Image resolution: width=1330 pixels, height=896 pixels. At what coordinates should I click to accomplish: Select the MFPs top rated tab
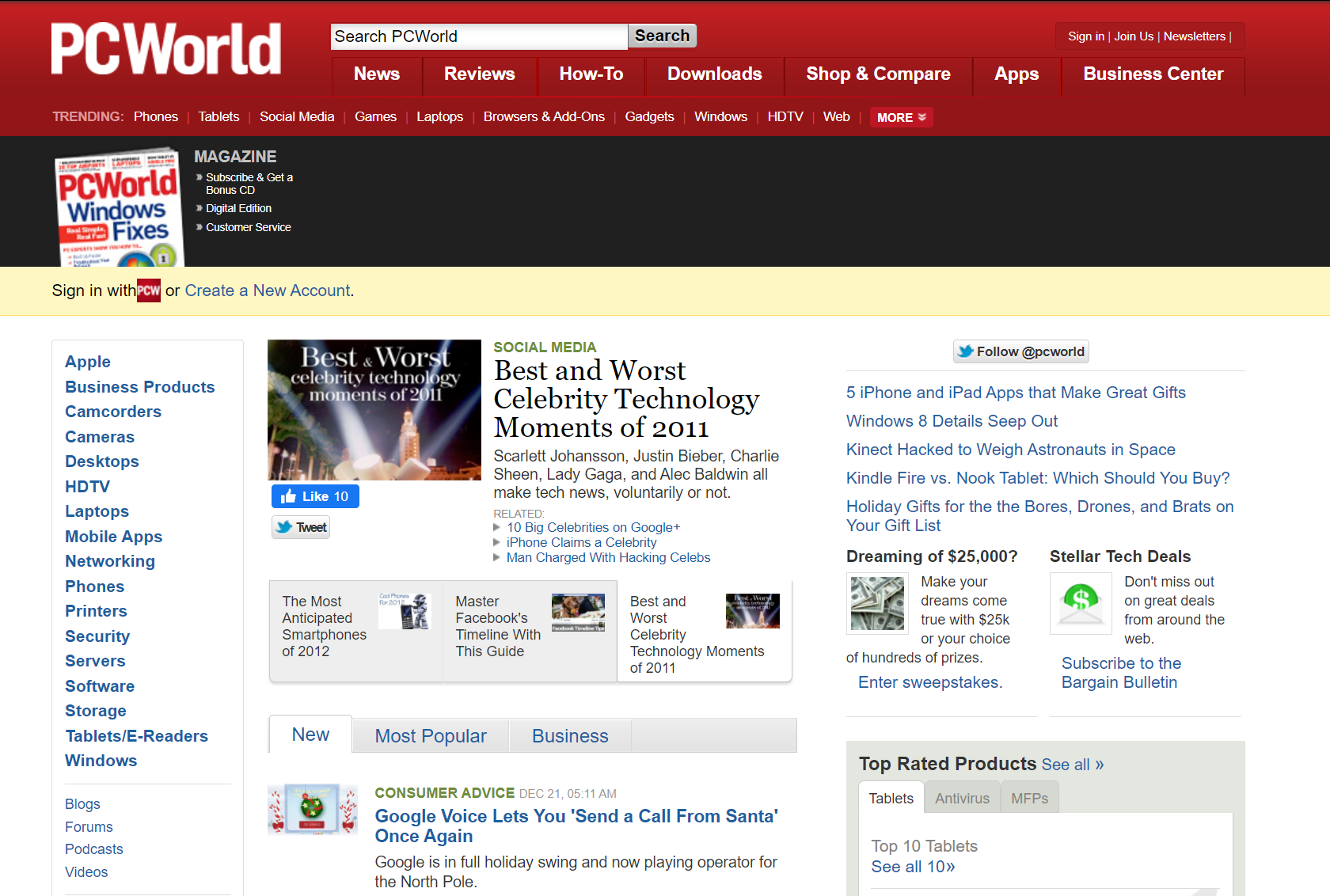[1029, 798]
